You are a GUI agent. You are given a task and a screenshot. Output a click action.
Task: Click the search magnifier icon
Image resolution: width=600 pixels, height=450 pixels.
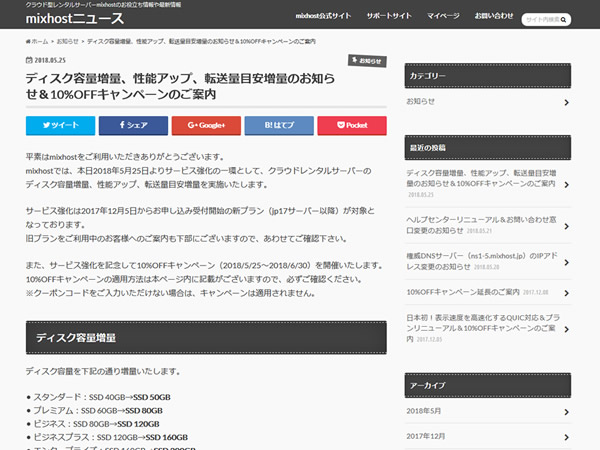click(563, 20)
